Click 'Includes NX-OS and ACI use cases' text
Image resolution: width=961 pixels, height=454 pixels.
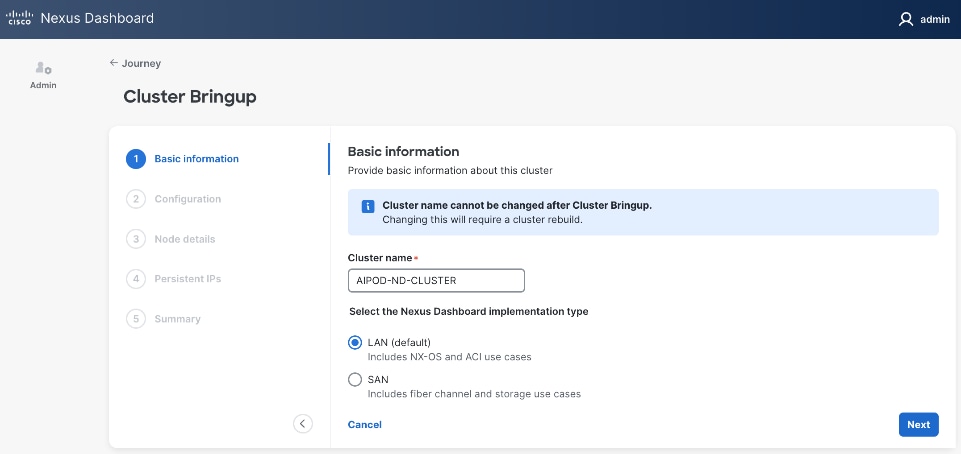(x=449, y=357)
